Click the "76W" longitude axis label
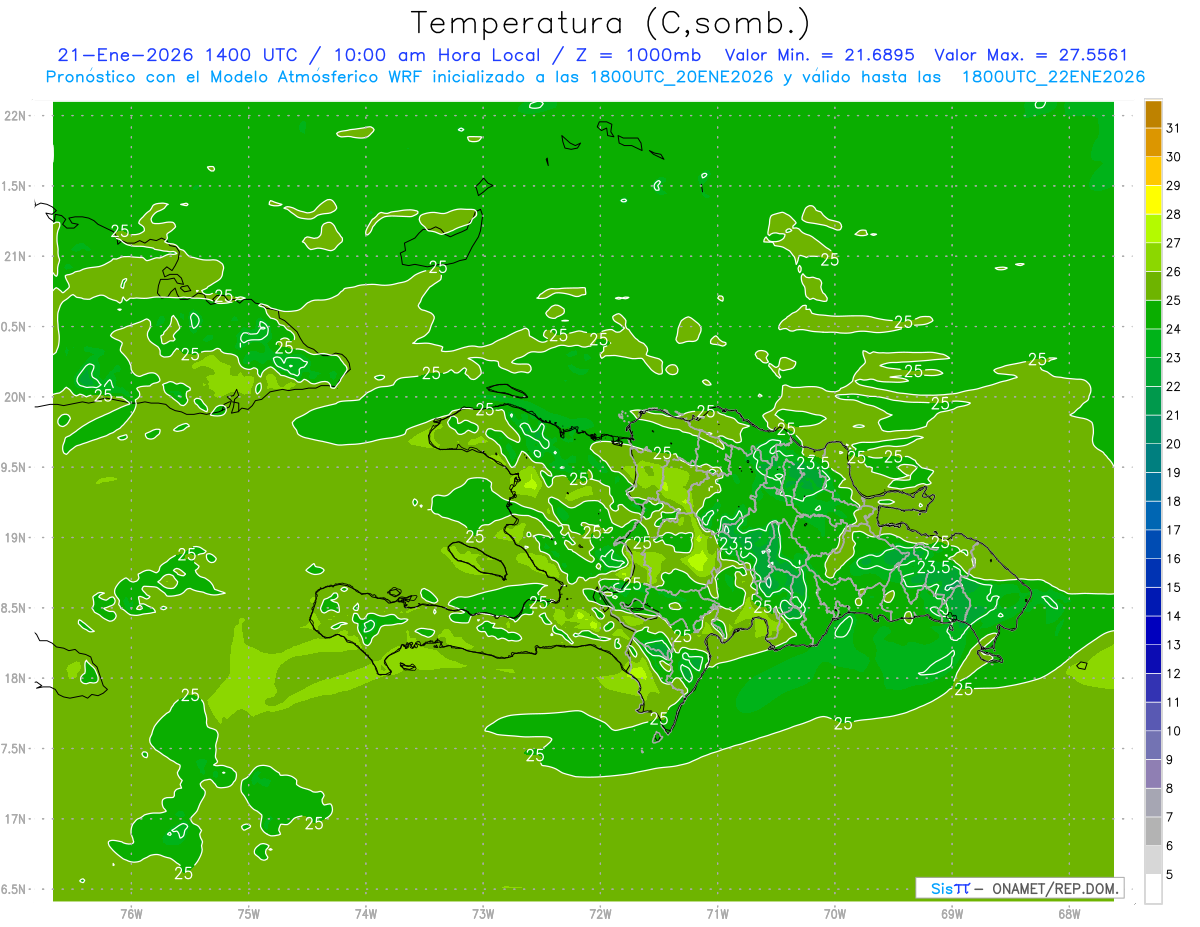Image resolution: width=1200 pixels, height=927 pixels. click(131, 913)
